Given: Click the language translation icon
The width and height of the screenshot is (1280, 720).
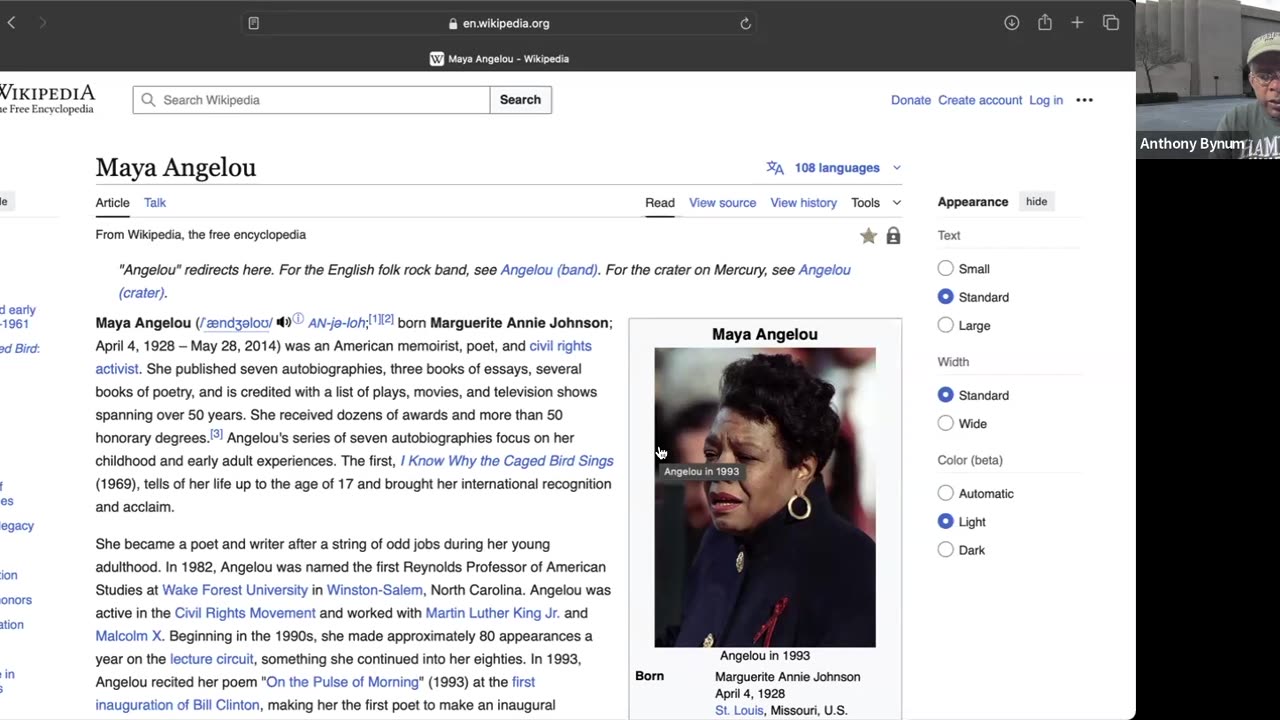Looking at the screenshot, I should tap(775, 168).
